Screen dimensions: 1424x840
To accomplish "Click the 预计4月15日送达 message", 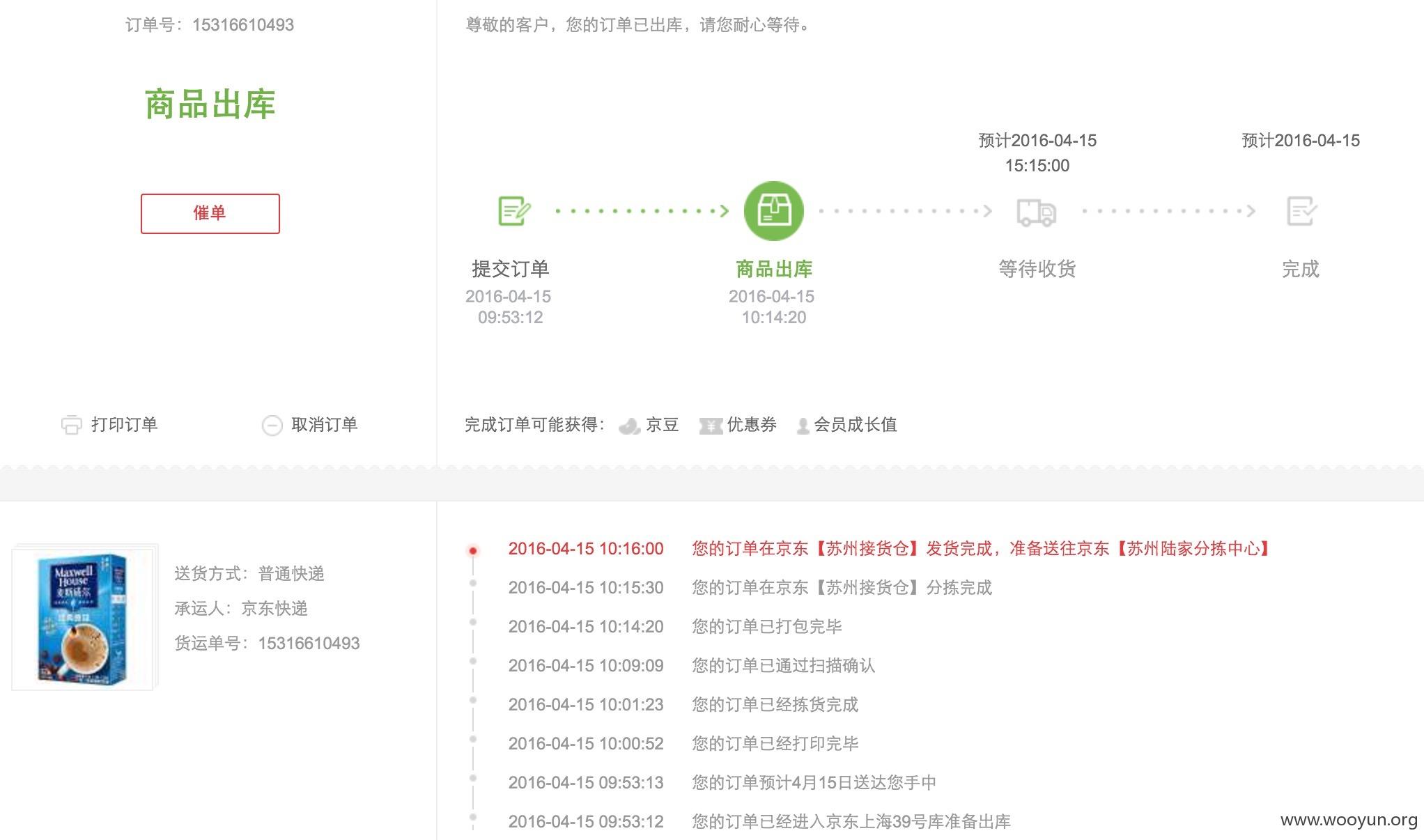I will [814, 783].
